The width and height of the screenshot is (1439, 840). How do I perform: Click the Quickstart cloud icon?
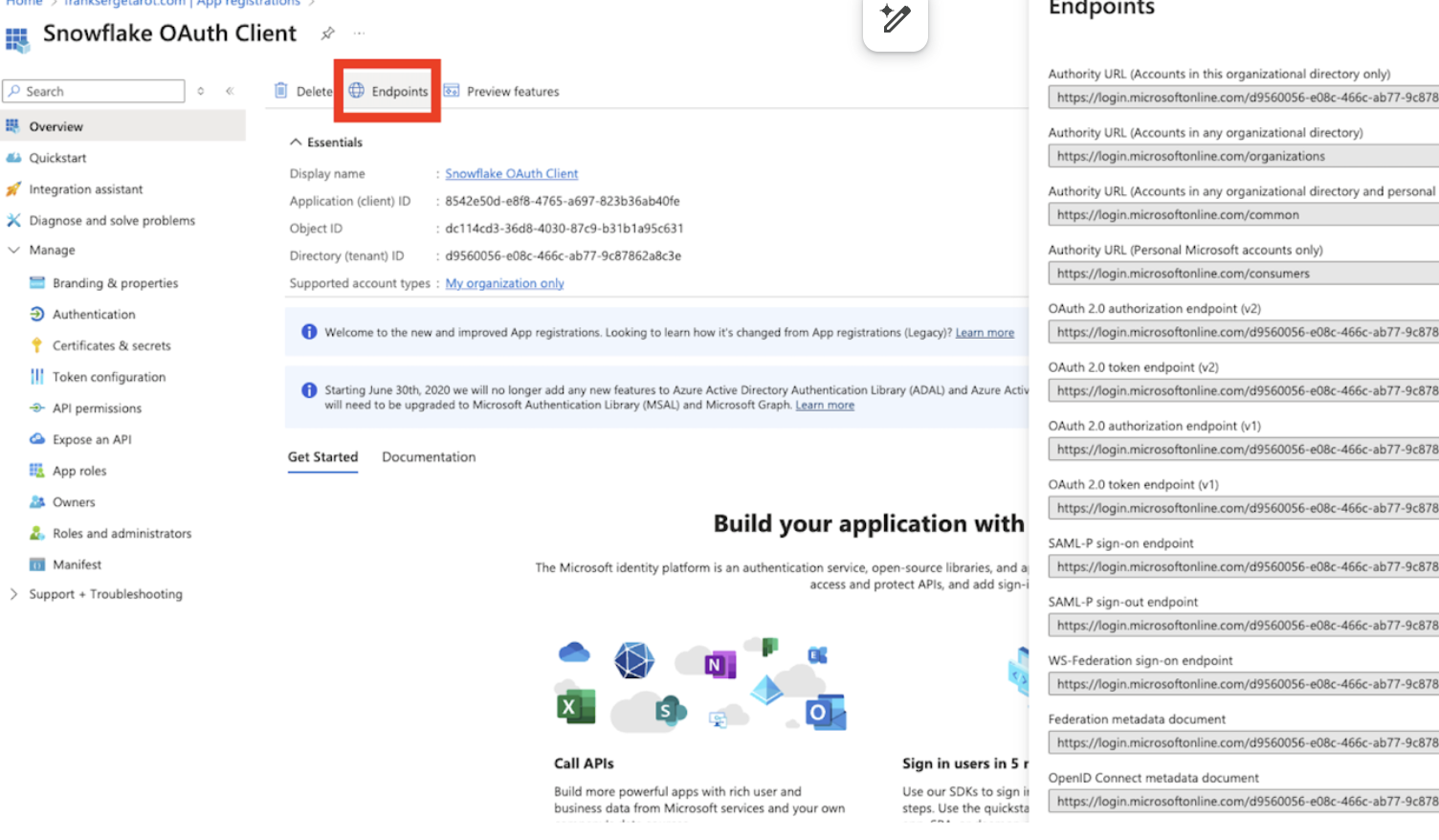(x=13, y=158)
